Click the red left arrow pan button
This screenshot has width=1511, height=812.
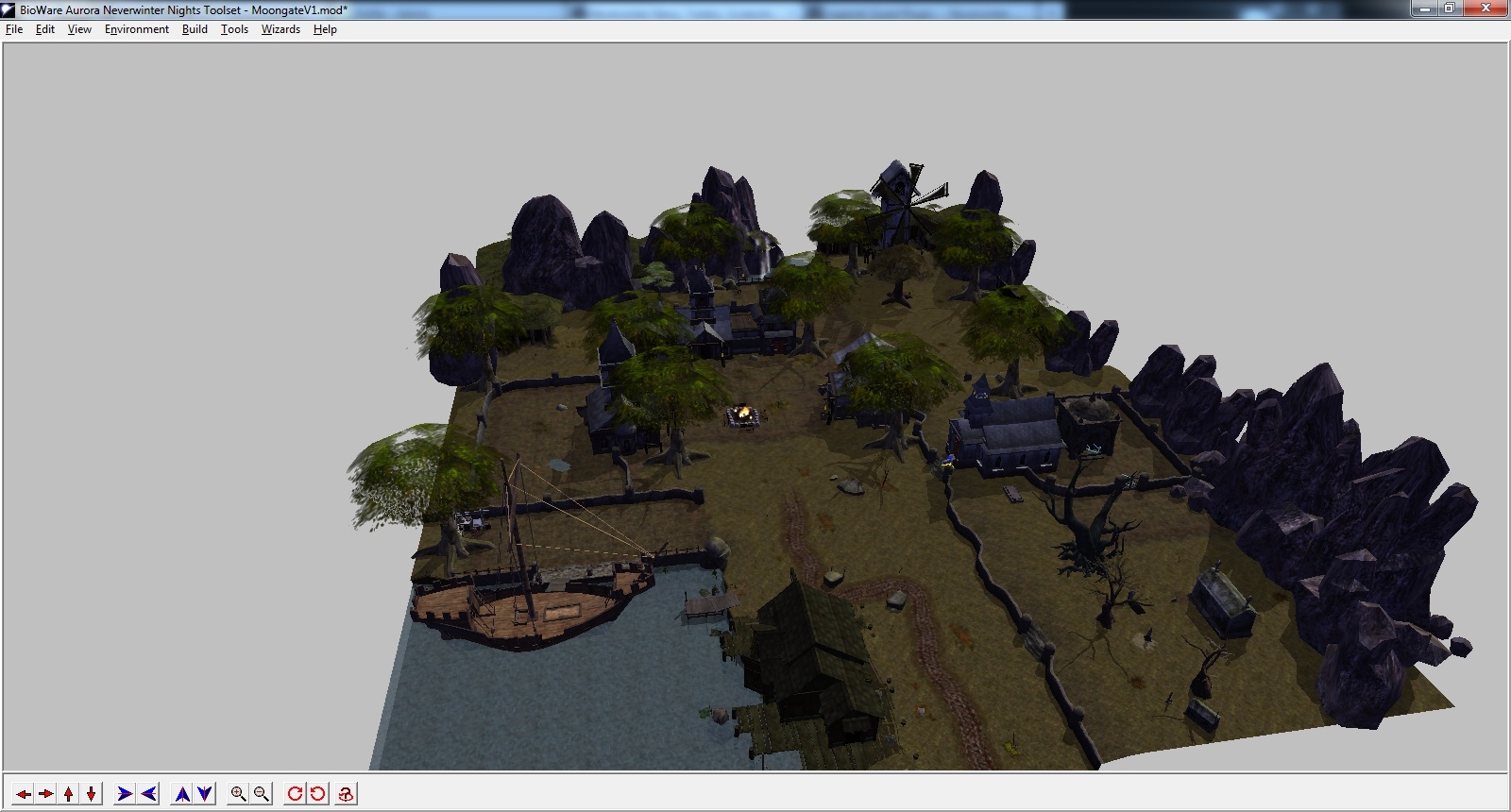point(23,794)
